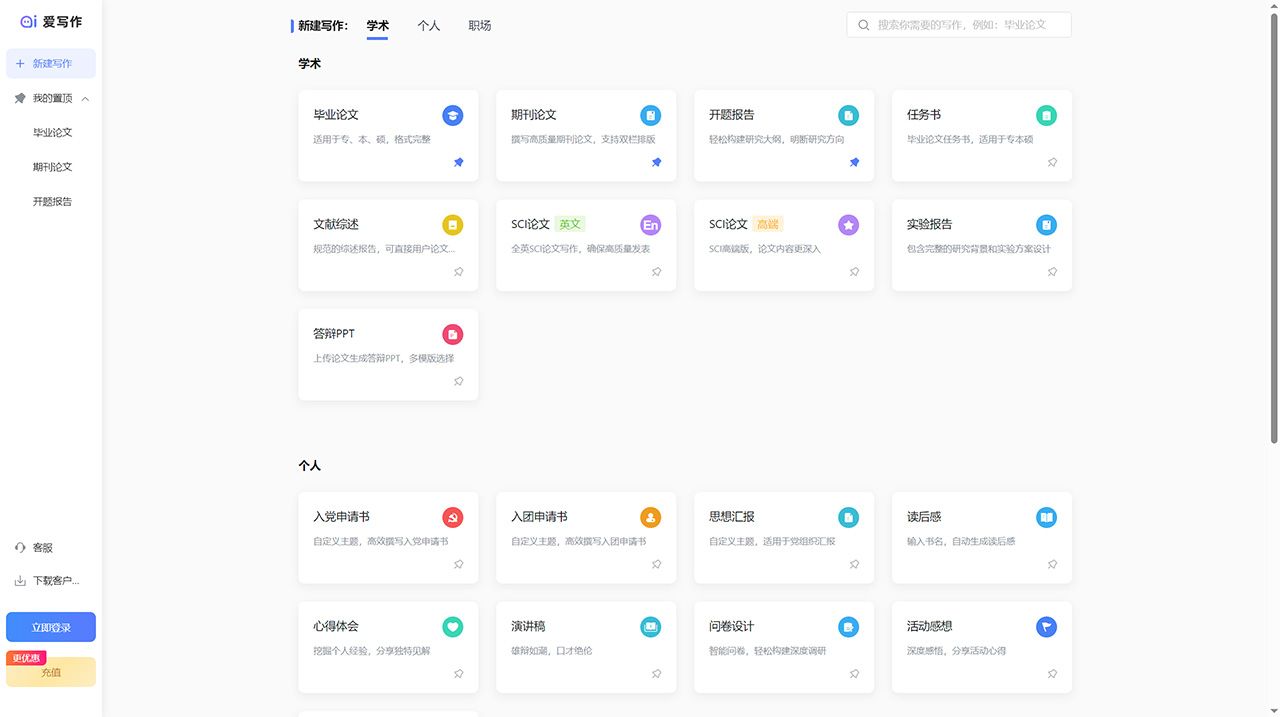This screenshot has width=1280, height=717.
Task: Click the 爱写作 logo icon
Action: pyautogui.click(x=27, y=21)
